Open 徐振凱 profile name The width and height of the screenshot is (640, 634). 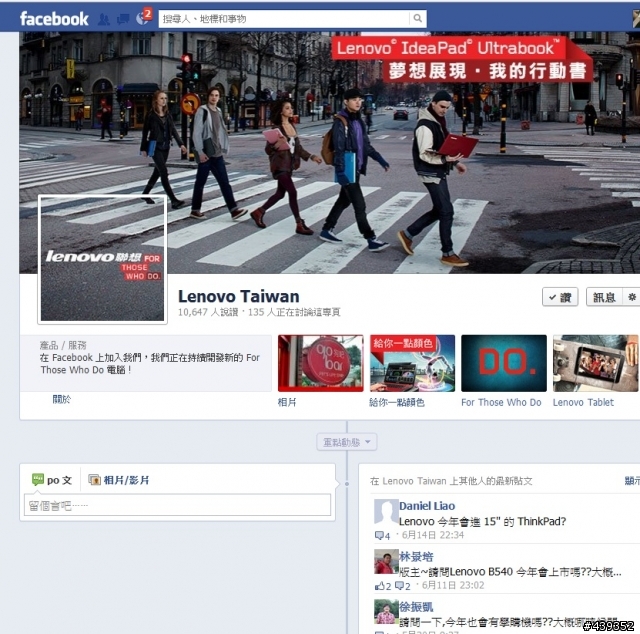coord(416,607)
